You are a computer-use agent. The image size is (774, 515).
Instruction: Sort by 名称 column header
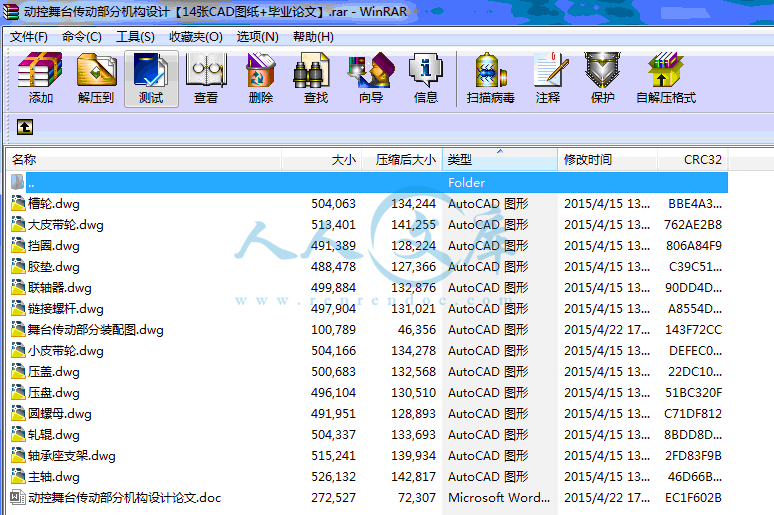pyautogui.click(x=144, y=159)
